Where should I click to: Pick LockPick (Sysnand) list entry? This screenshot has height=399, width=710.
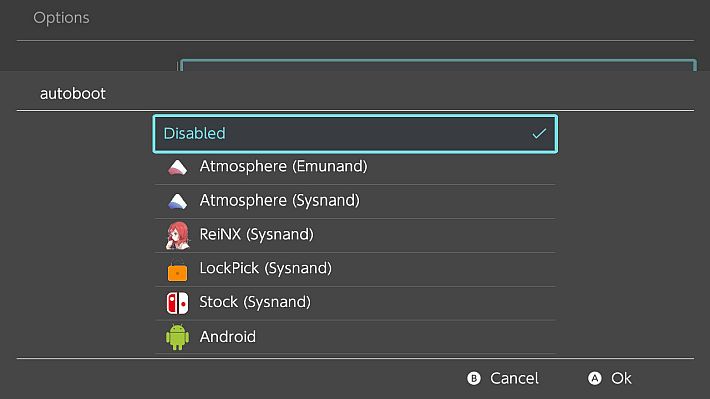click(355, 269)
